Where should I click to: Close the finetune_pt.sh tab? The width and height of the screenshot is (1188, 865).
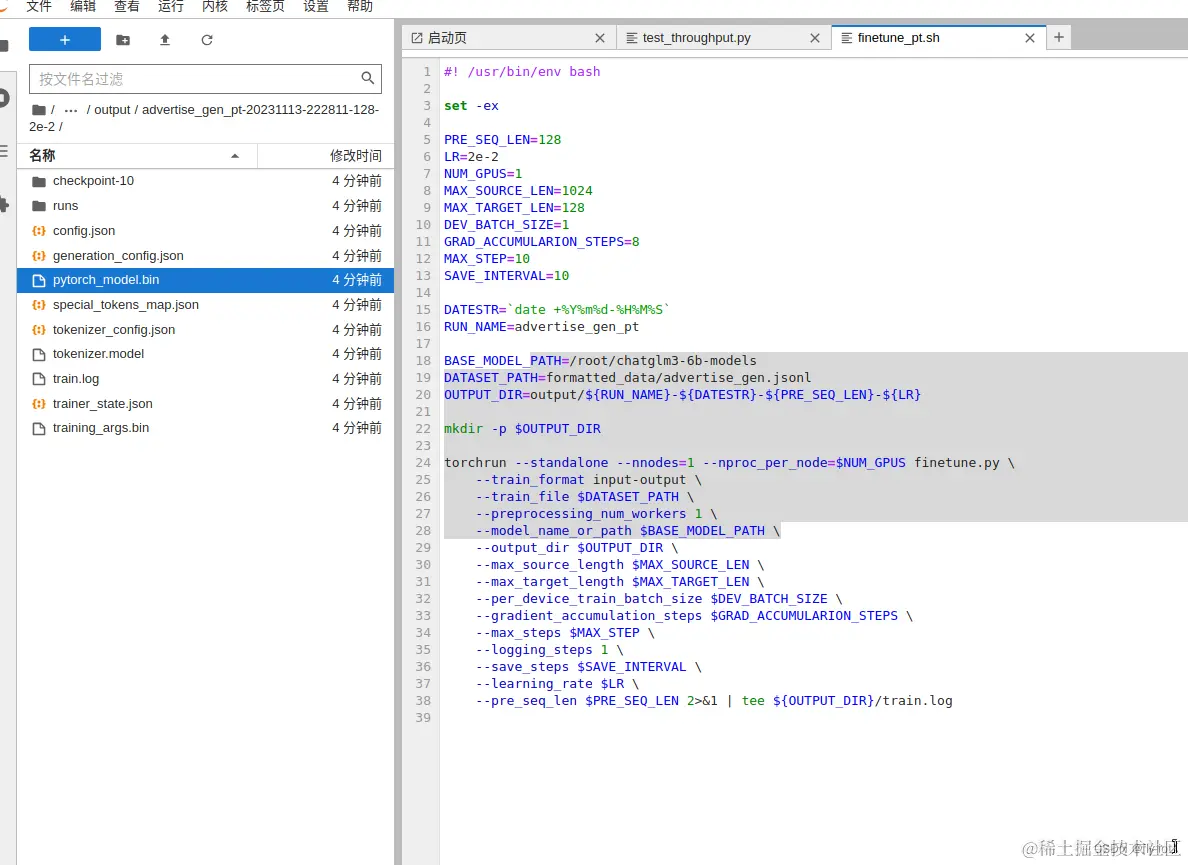click(1030, 38)
